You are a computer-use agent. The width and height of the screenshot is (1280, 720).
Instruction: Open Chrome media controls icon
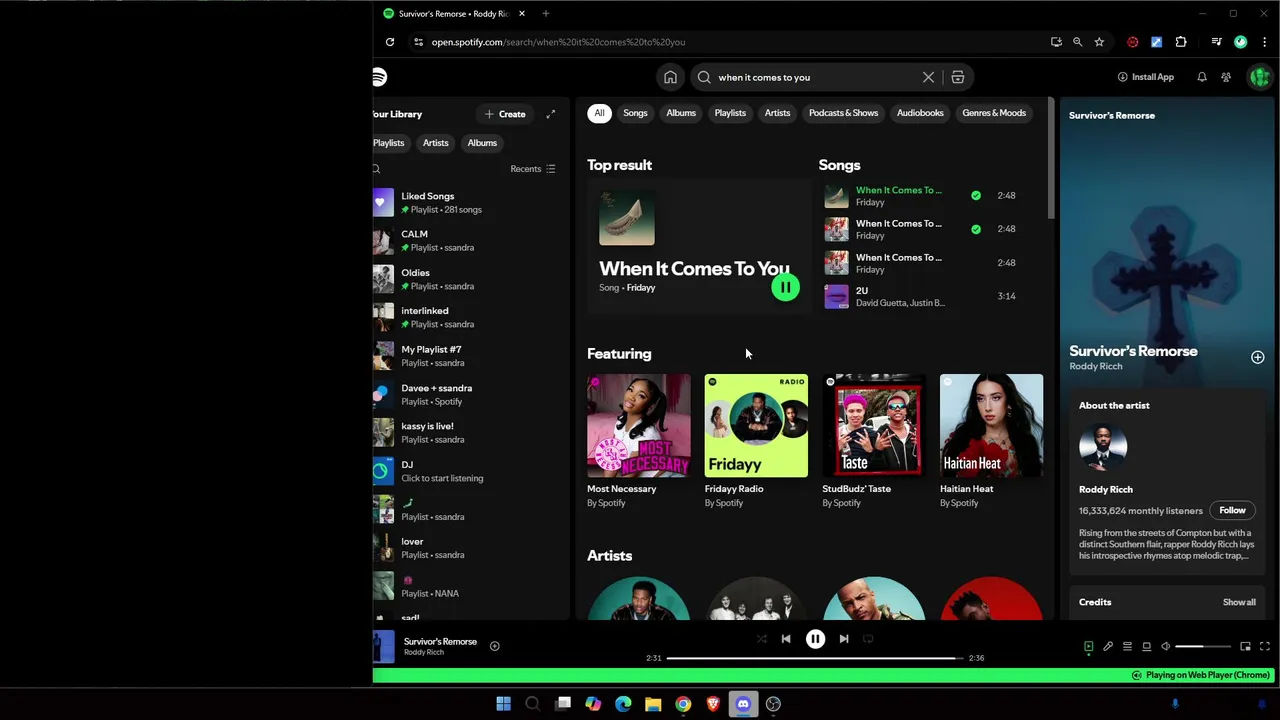click(1216, 42)
